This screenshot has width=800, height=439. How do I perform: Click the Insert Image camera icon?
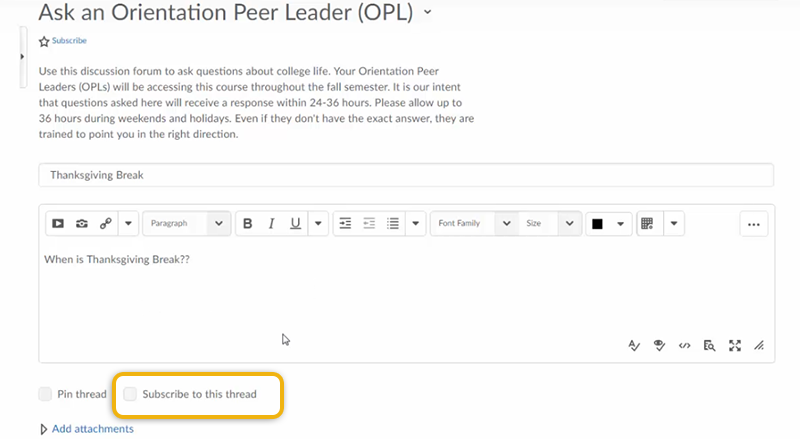[x=82, y=224]
